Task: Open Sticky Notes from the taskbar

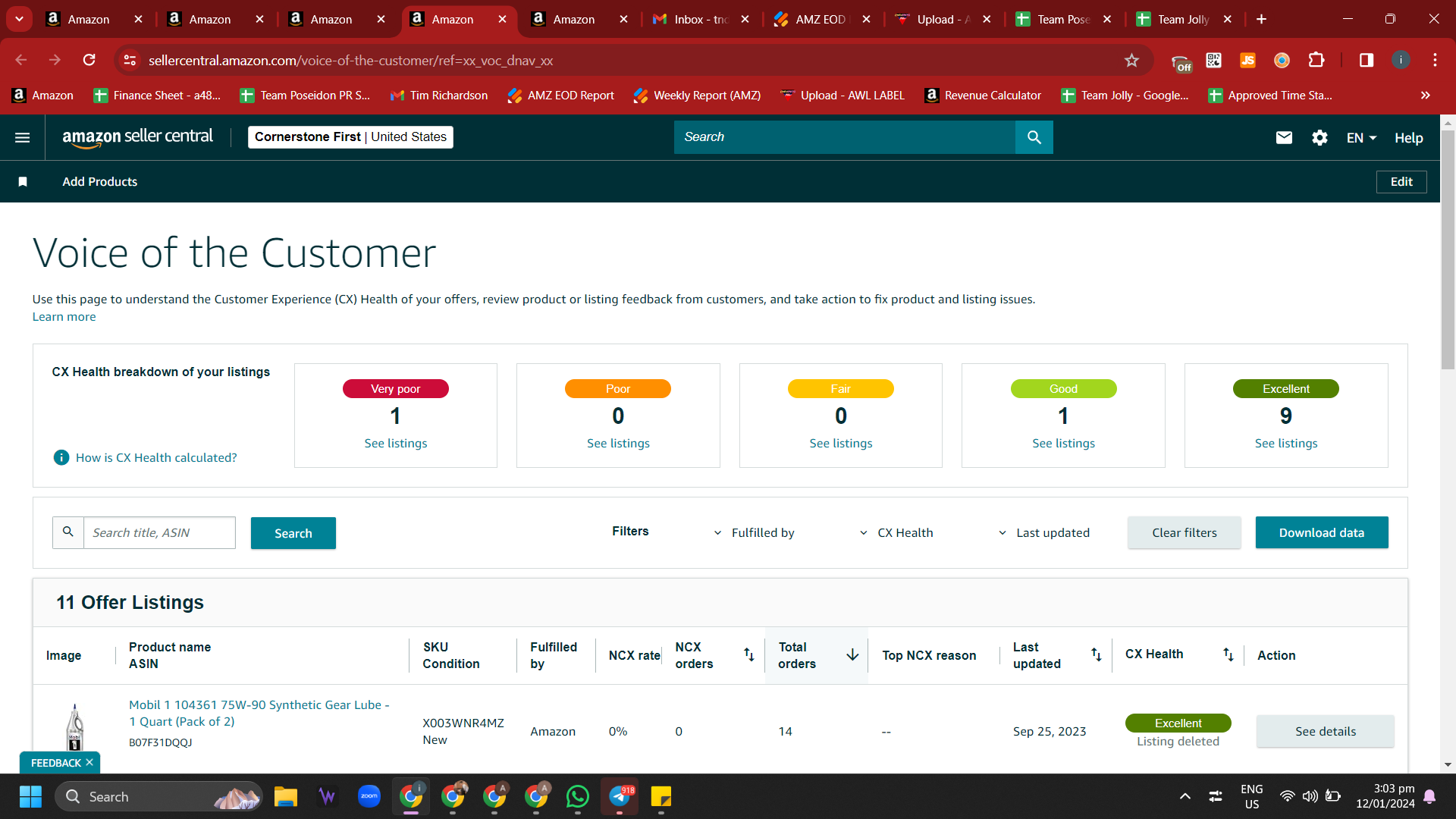Action: [x=661, y=796]
